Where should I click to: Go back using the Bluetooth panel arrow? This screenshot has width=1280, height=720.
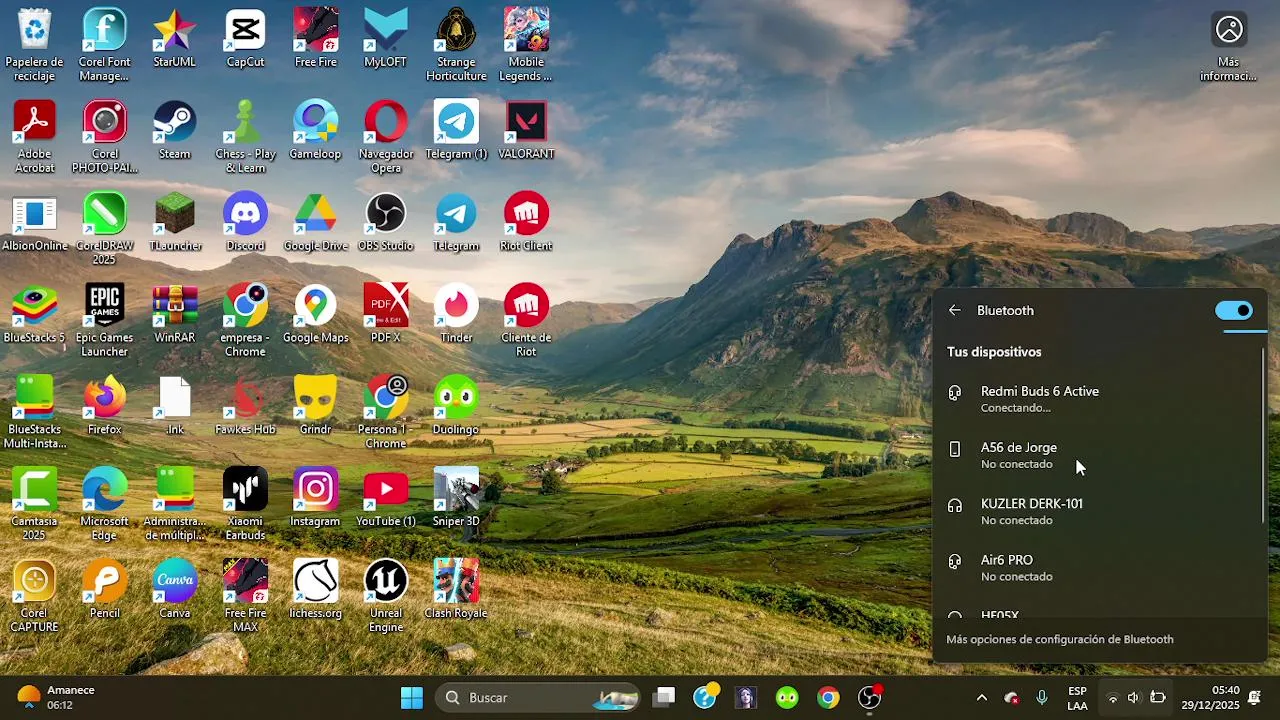955,310
